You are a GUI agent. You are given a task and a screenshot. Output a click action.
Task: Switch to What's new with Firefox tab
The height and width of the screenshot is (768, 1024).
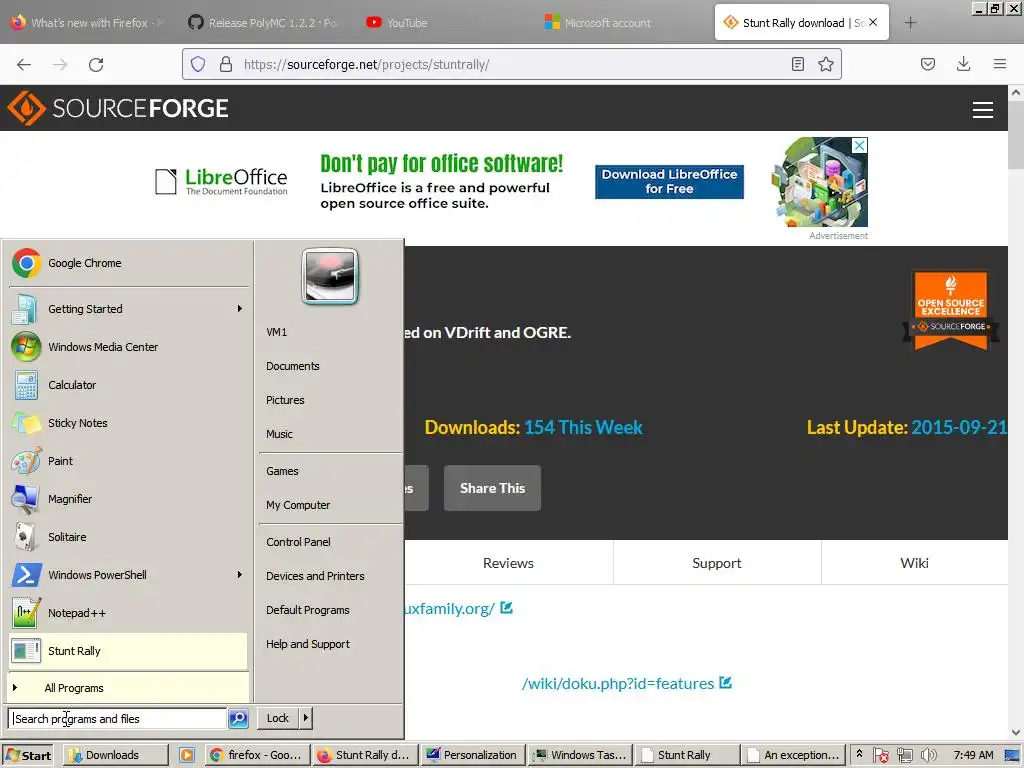88,23
